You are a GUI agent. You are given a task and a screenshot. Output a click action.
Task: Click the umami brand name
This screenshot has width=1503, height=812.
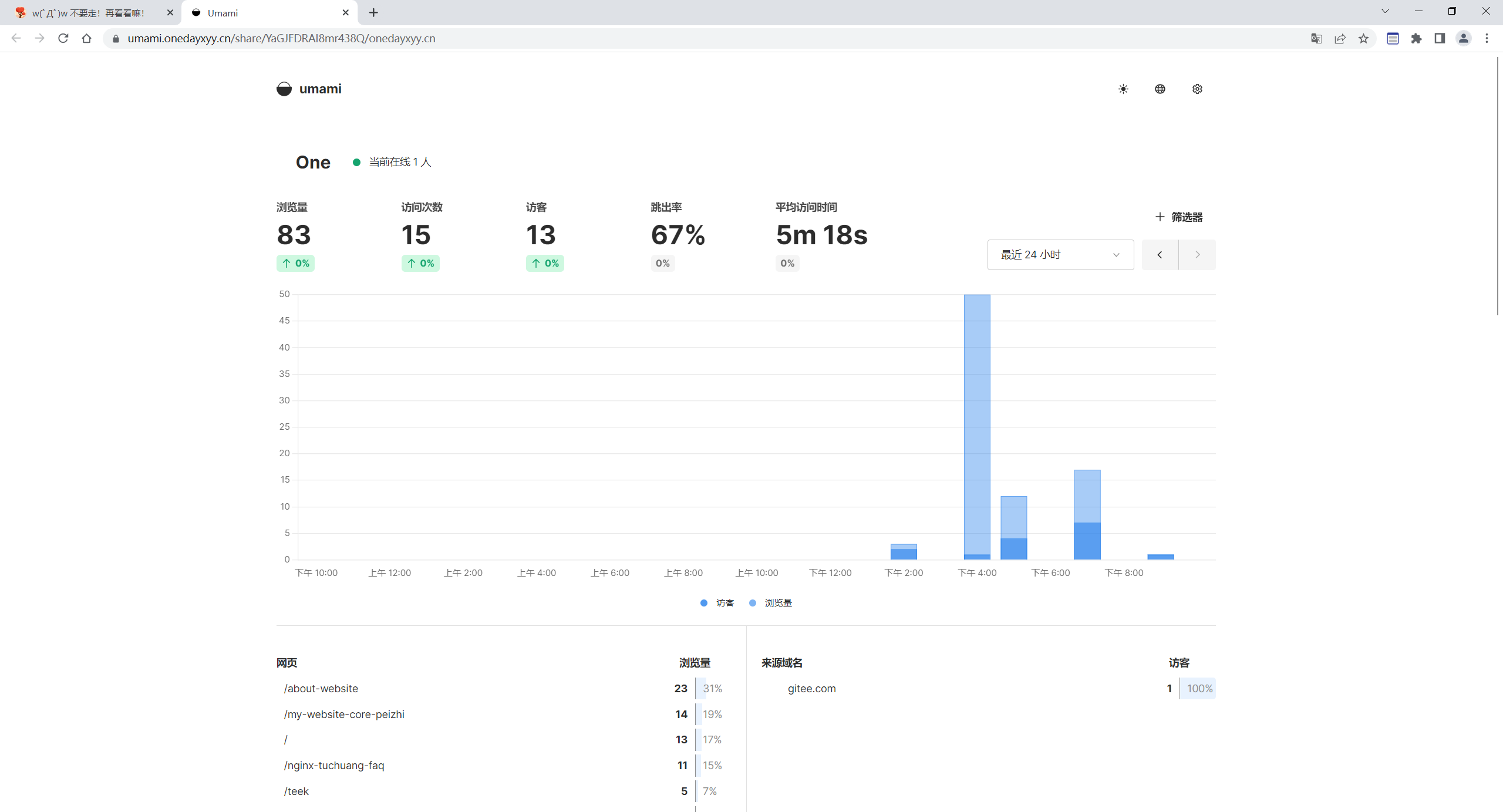320,89
